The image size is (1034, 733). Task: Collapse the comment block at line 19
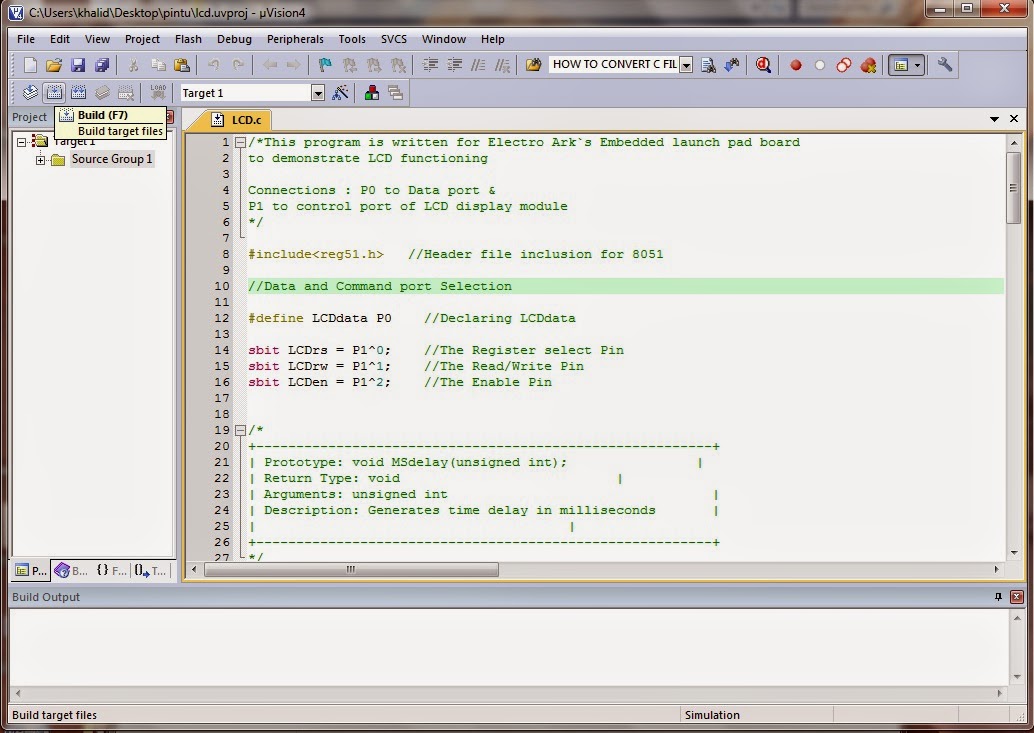coord(240,429)
